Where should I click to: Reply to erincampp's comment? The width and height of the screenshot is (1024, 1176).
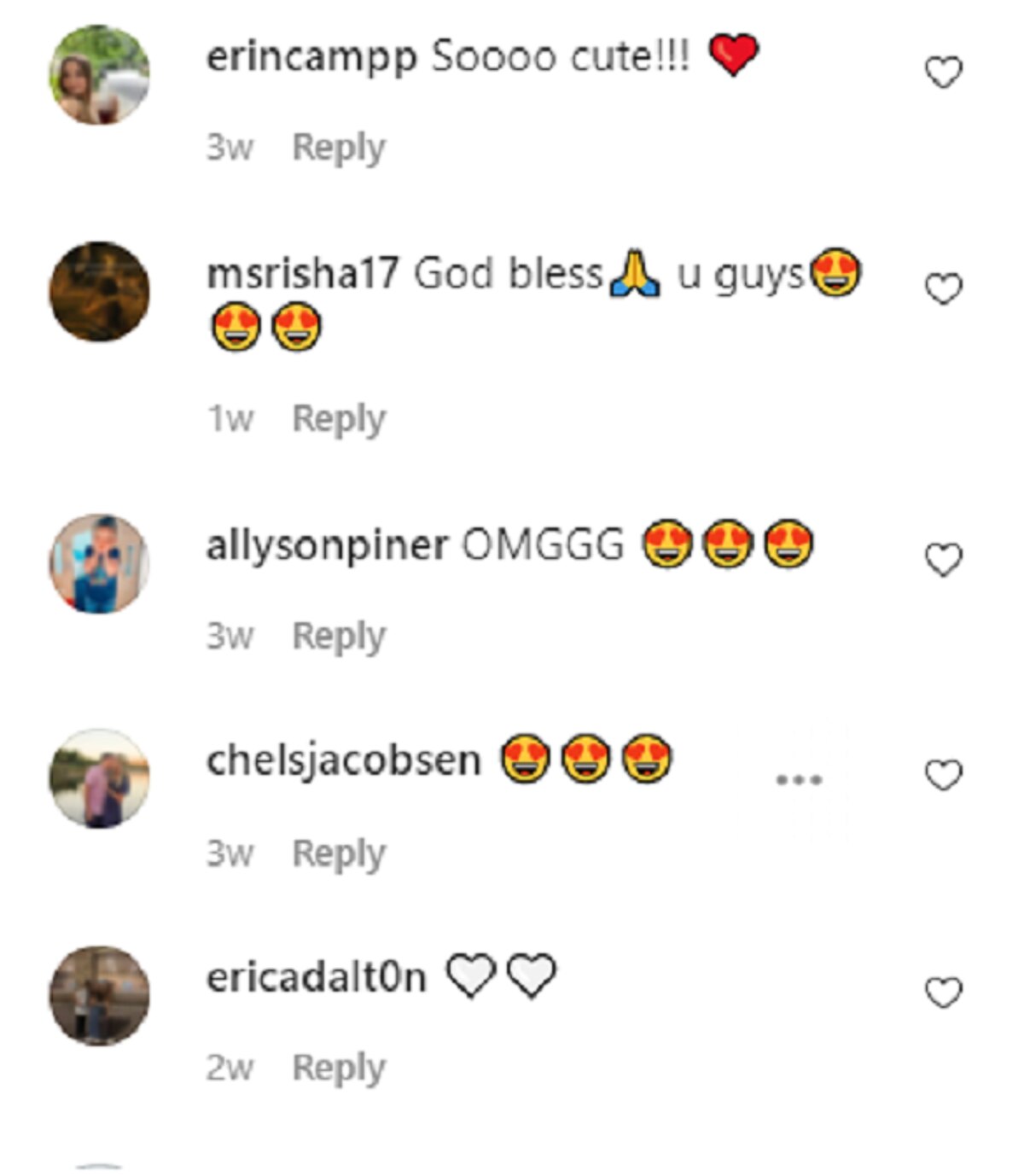click(339, 148)
